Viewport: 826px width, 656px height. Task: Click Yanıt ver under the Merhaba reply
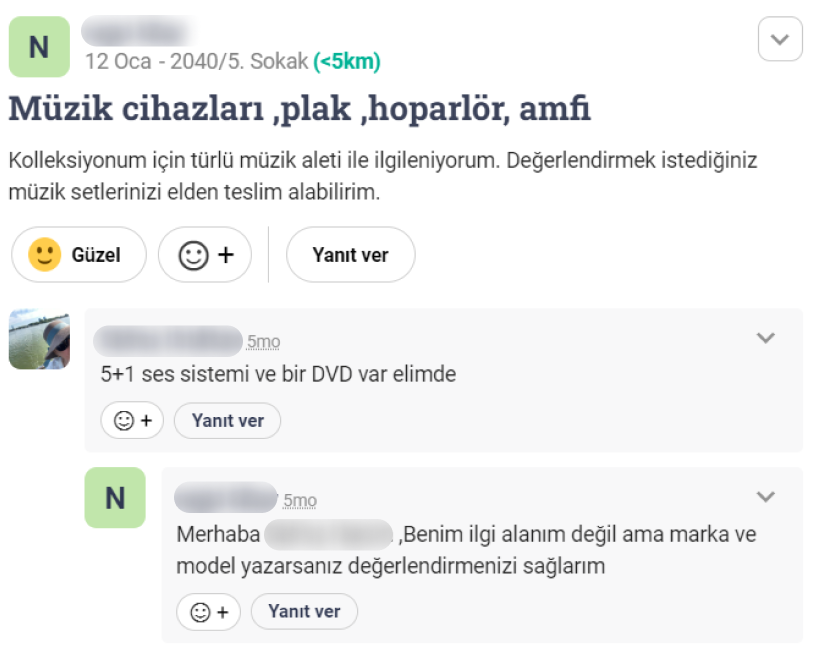point(304,612)
